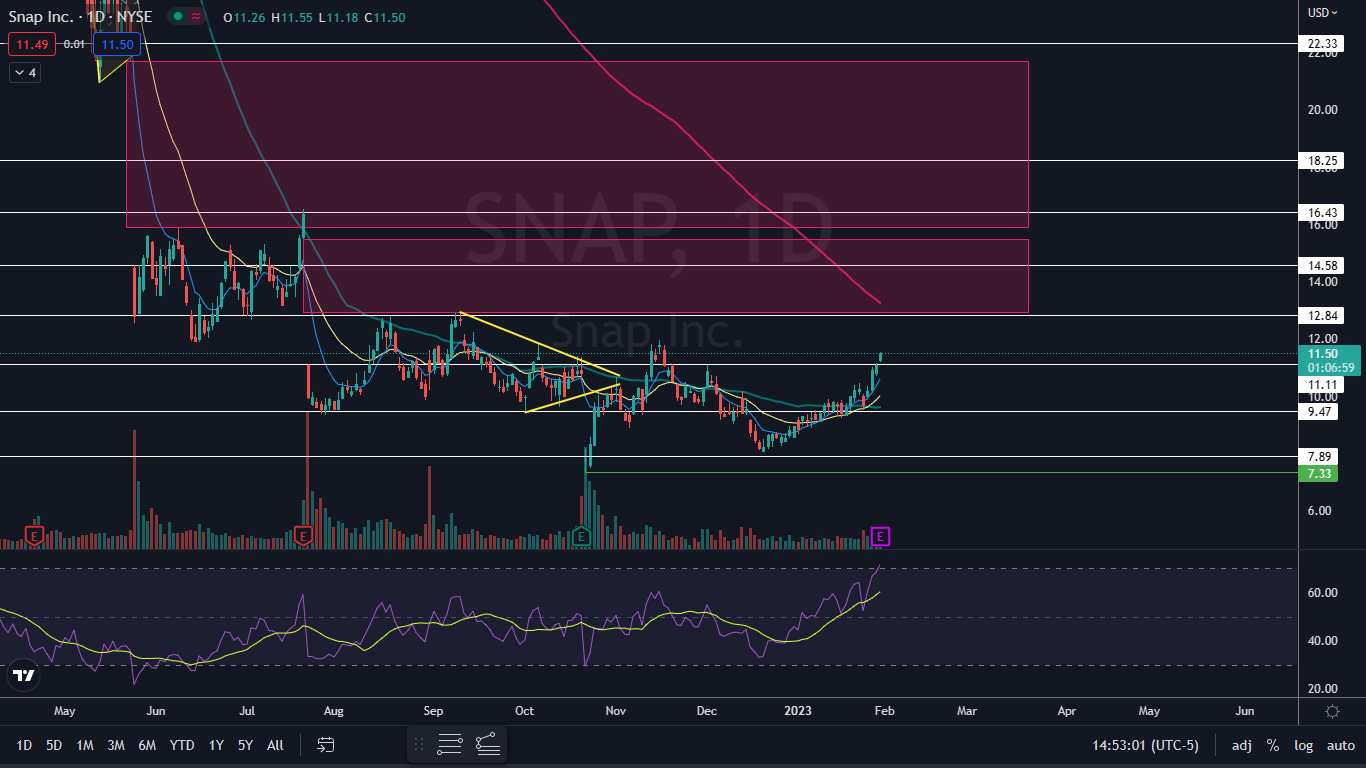
Task: Select the drawing path template icon
Action: coord(487,745)
